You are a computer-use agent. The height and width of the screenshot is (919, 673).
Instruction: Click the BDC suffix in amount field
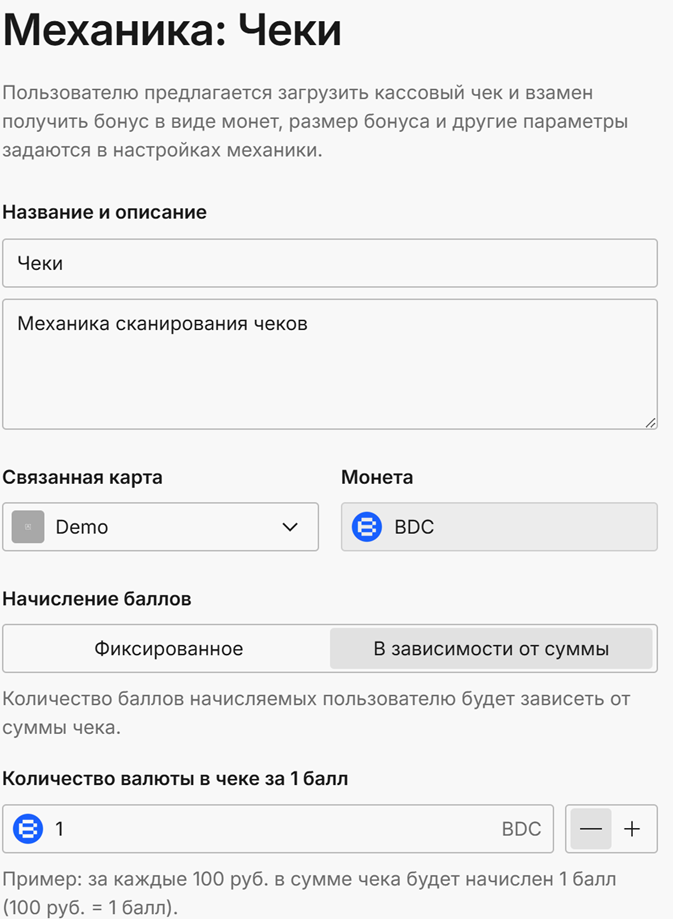point(521,829)
